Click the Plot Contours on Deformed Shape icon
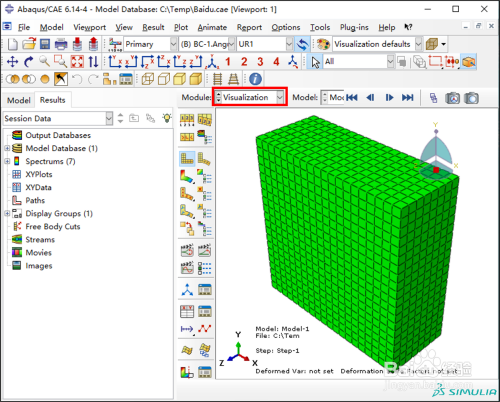Viewport: 500px width, 402px height. (x=187, y=176)
